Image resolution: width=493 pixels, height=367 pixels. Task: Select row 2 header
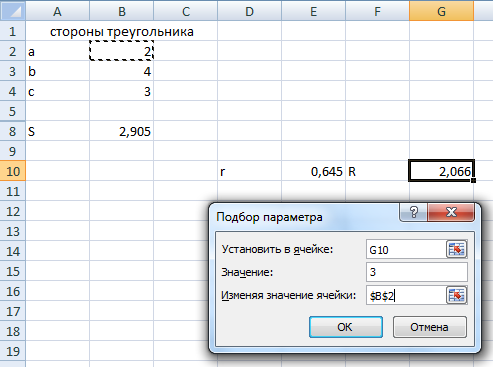(13, 51)
